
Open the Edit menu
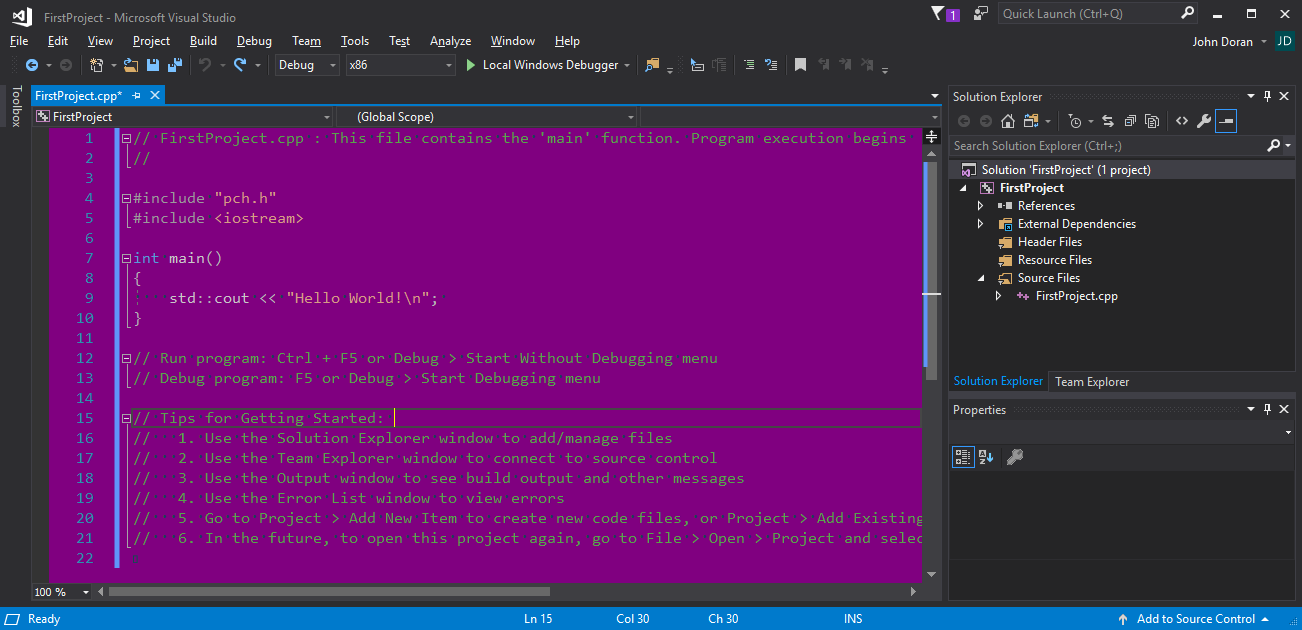tap(58, 41)
